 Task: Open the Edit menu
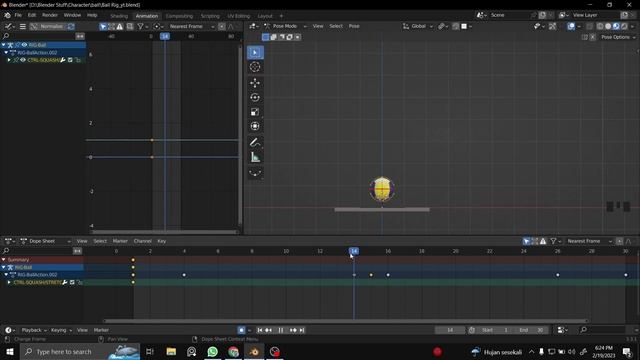click(x=32, y=15)
